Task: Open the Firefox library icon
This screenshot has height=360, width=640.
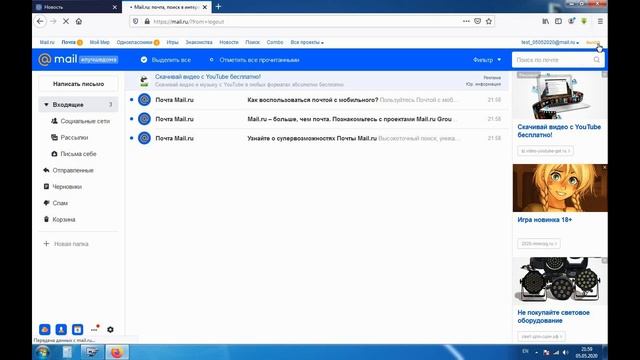Action: click(546, 21)
